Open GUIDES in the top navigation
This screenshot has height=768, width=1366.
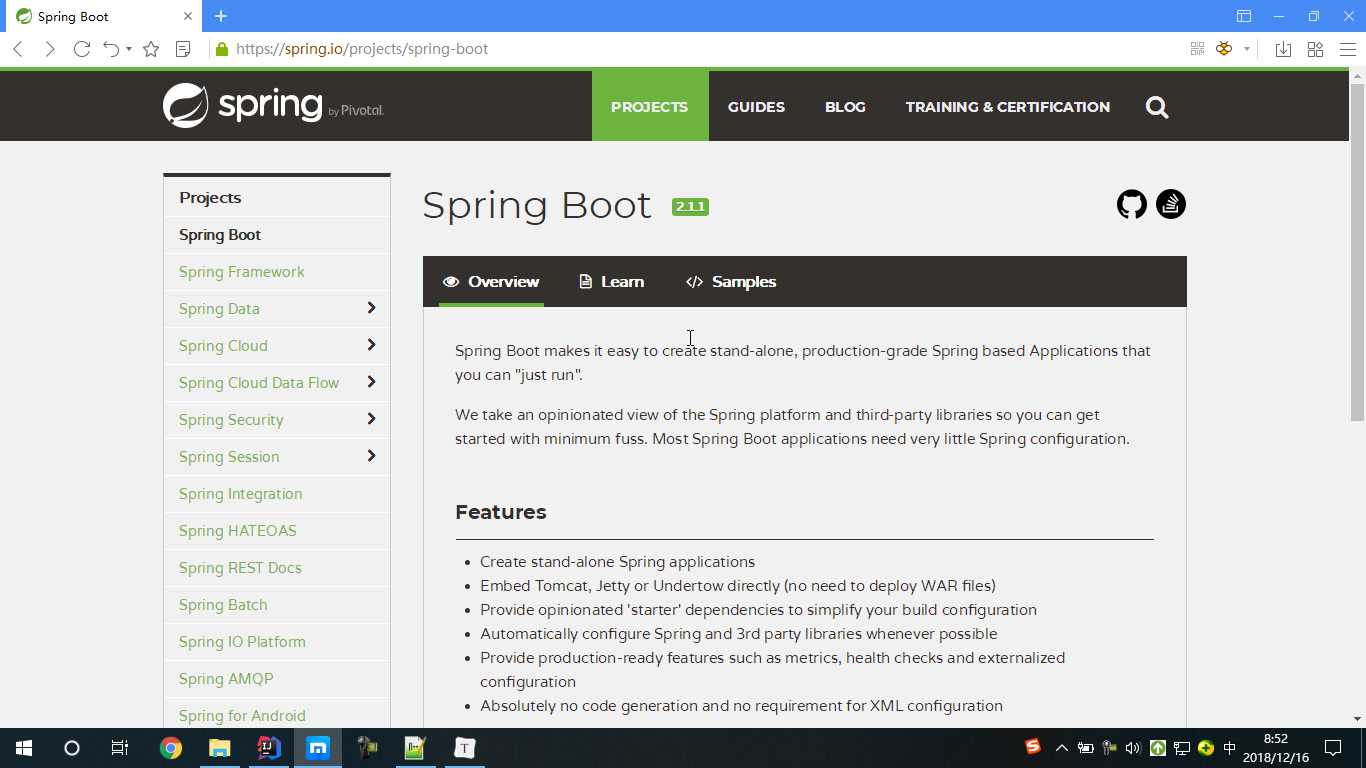(756, 107)
